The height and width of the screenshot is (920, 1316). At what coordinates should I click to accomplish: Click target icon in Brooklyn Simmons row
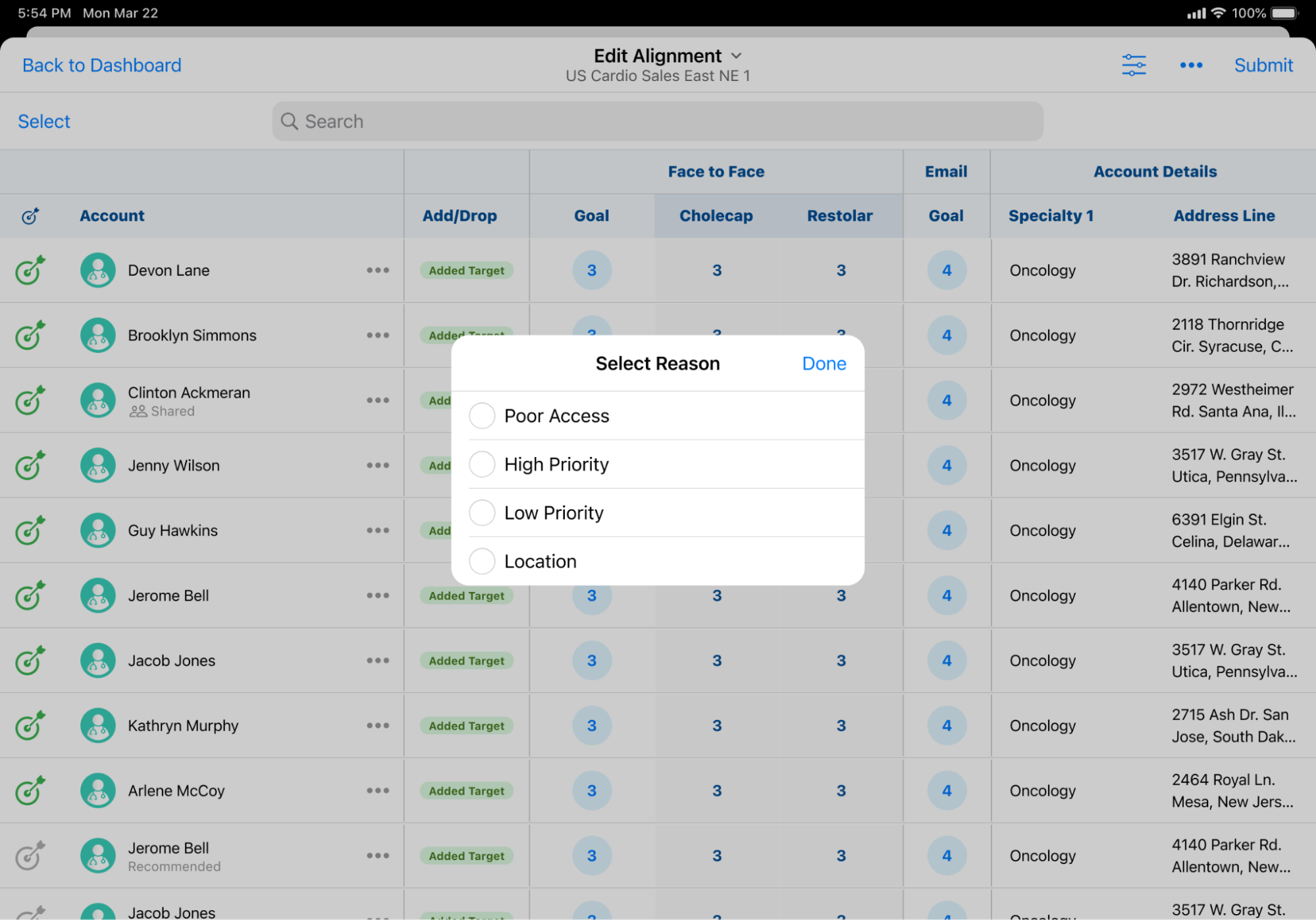pyautogui.click(x=30, y=335)
